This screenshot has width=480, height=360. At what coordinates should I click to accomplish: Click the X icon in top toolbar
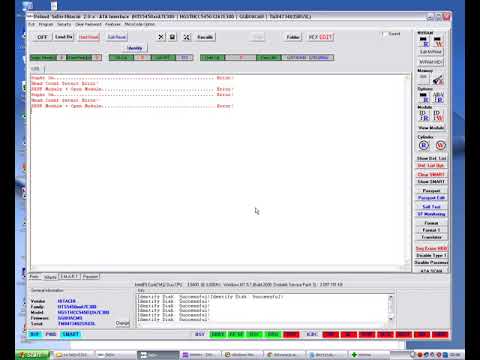click(x=161, y=37)
